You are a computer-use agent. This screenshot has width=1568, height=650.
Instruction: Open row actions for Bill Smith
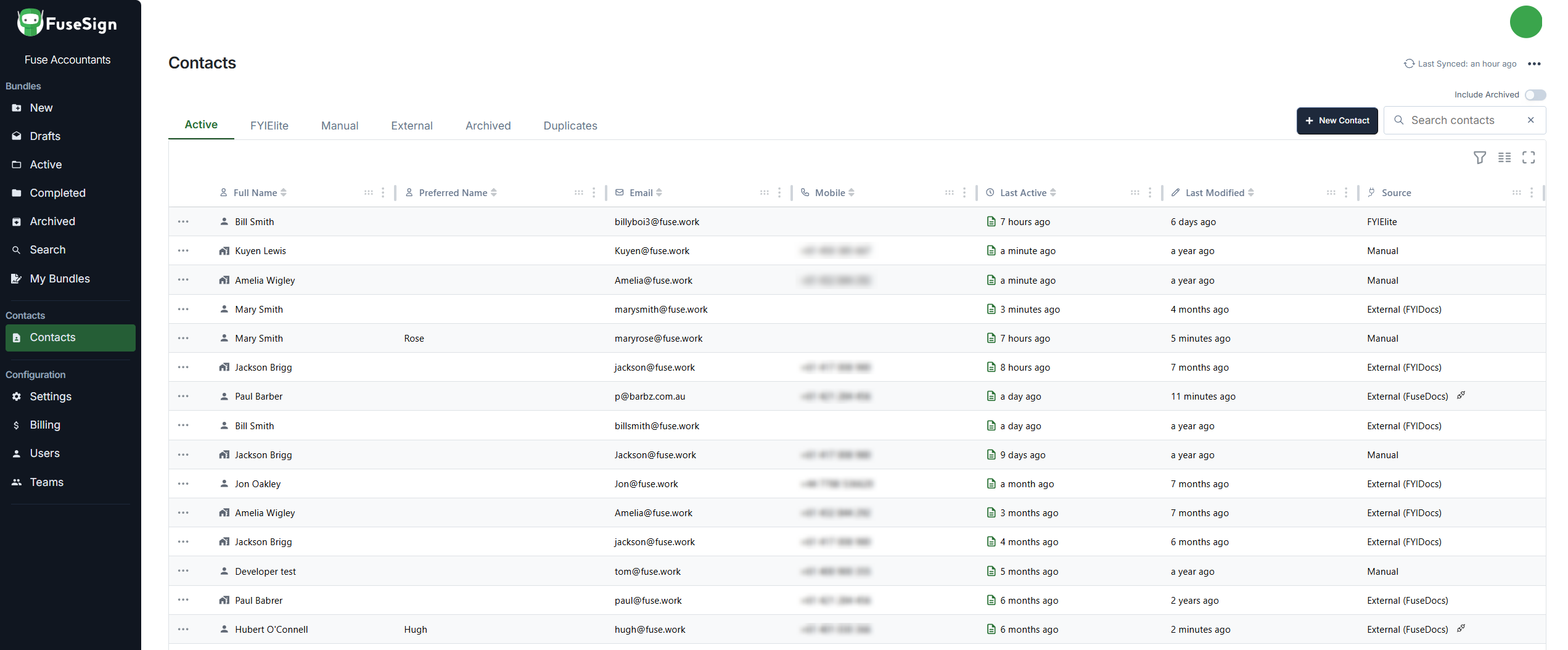(183, 221)
